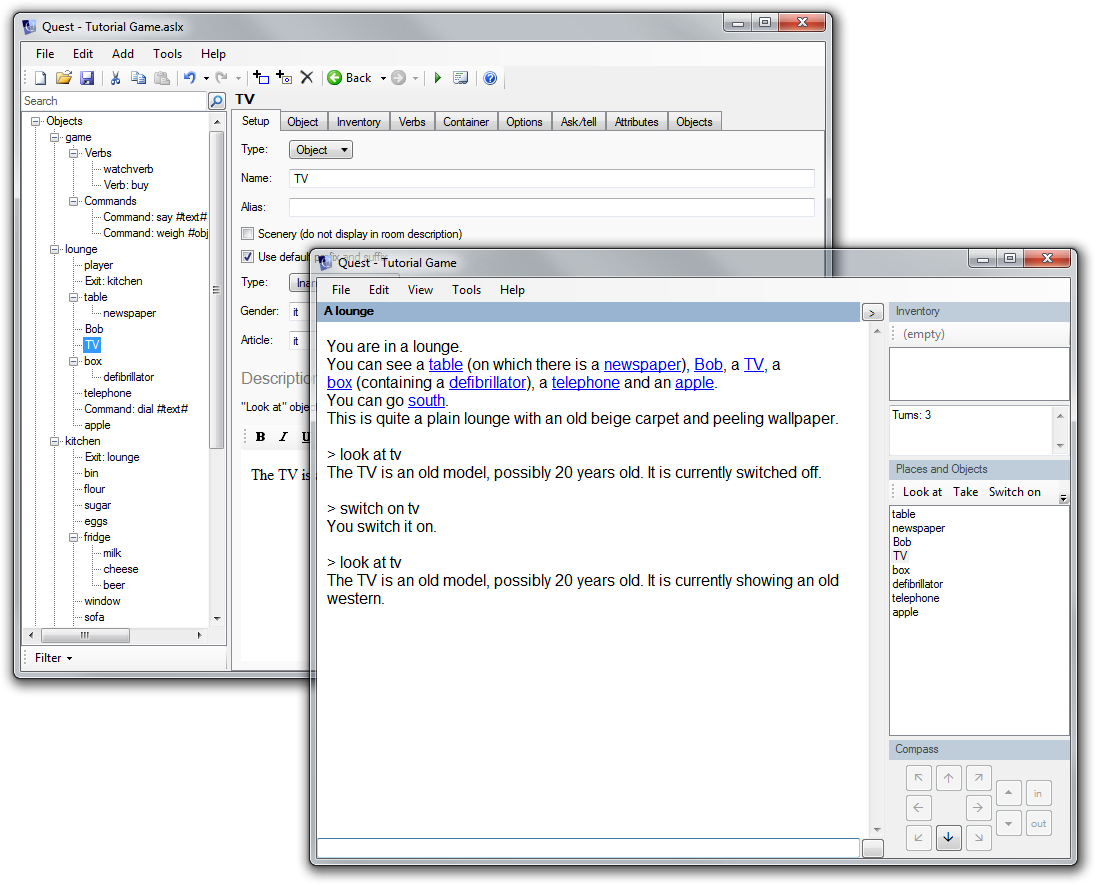The width and height of the screenshot is (1101, 885).
Task: Click the Undo arrow icon
Action: click(x=190, y=78)
